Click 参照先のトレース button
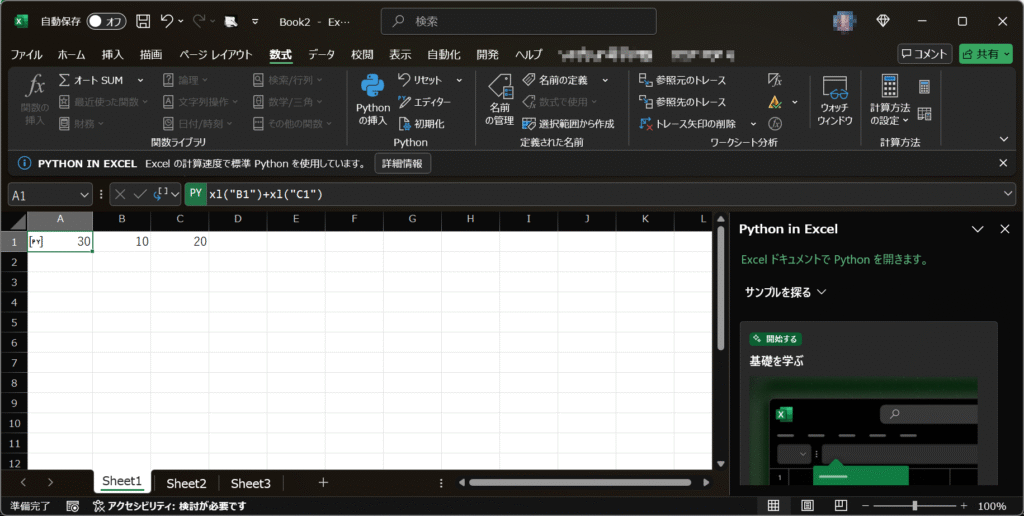This screenshot has width=1024, height=516. [682, 102]
